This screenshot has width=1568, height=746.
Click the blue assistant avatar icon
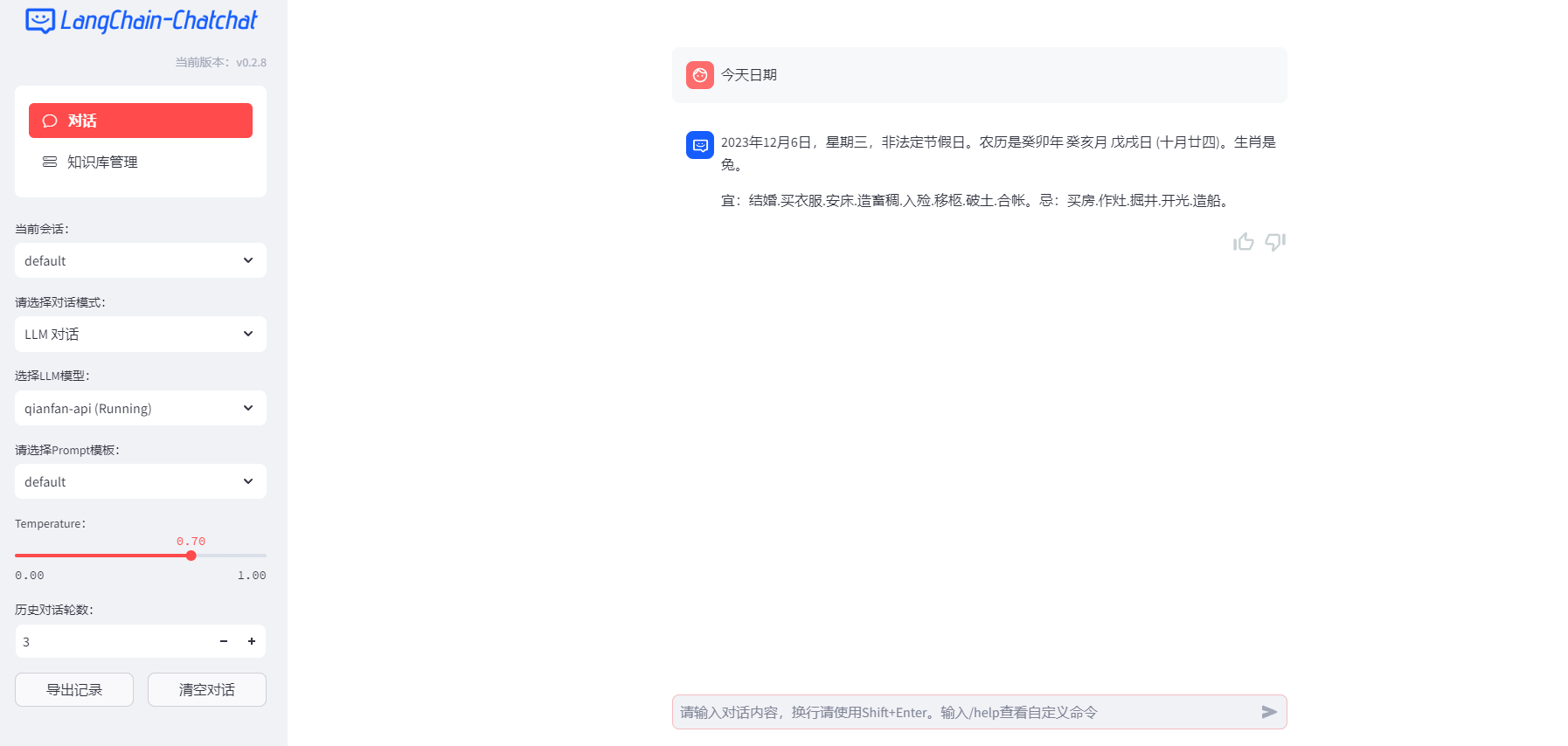point(700,145)
